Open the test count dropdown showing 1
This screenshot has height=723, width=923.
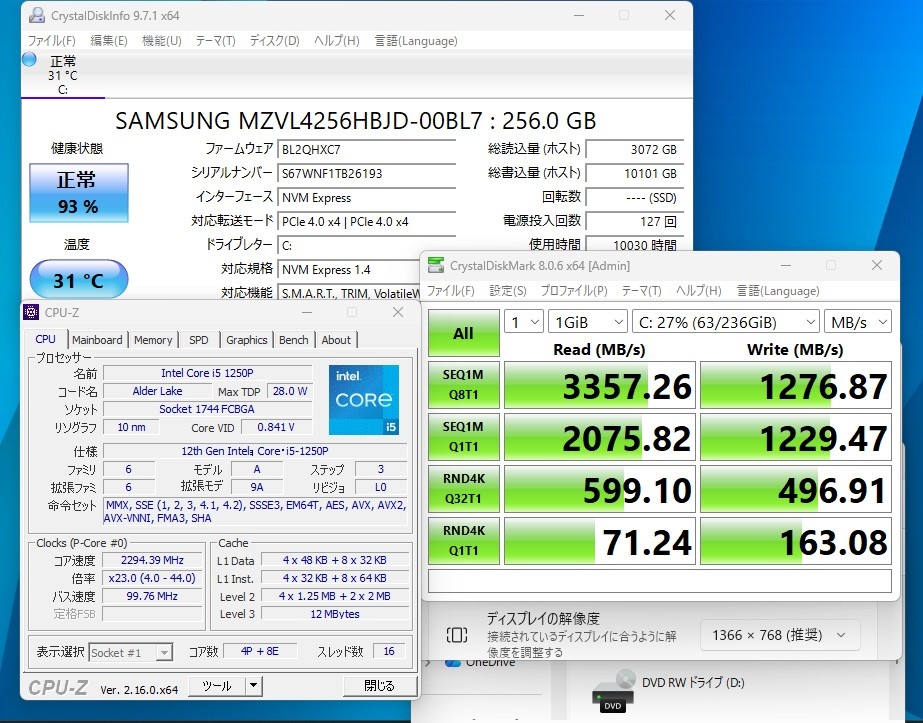click(x=524, y=322)
